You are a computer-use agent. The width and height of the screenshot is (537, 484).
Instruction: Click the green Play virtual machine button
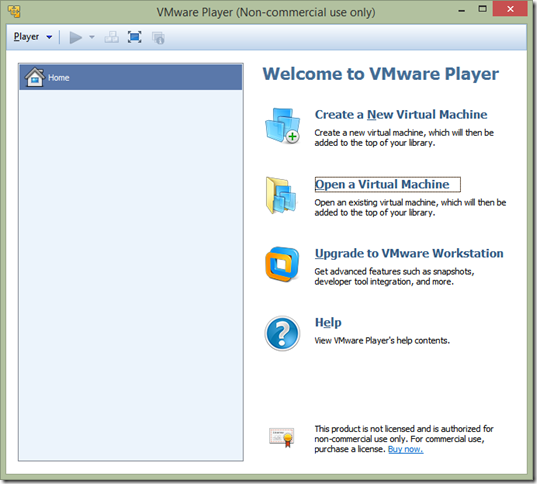76,37
